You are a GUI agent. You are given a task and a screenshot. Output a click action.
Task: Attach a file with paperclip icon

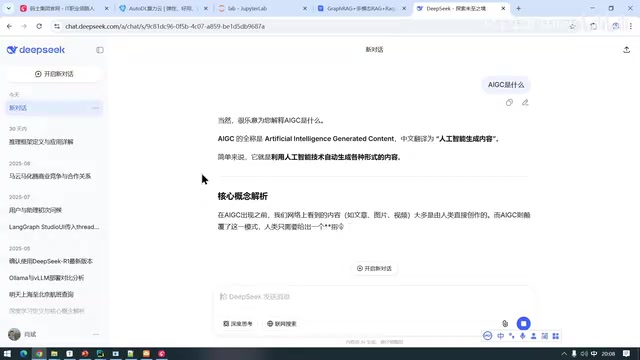tap(505, 323)
